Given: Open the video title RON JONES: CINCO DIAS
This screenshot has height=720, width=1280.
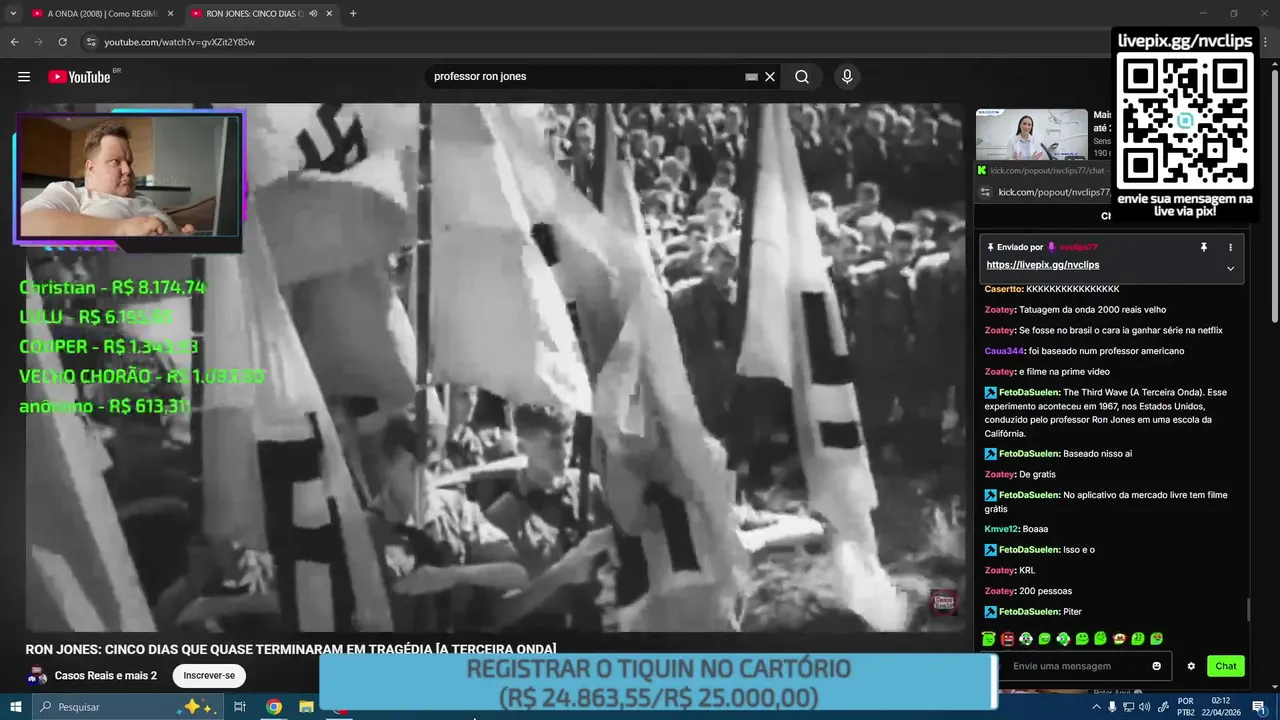Looking at the screenshot, I should (x=291, y=650).
